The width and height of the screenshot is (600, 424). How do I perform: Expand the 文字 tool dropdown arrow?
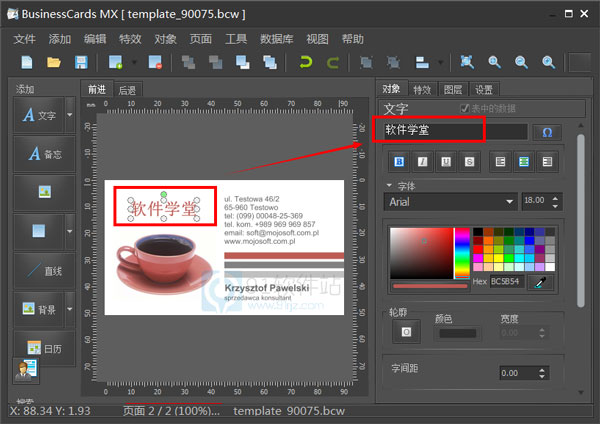(69, 116)
